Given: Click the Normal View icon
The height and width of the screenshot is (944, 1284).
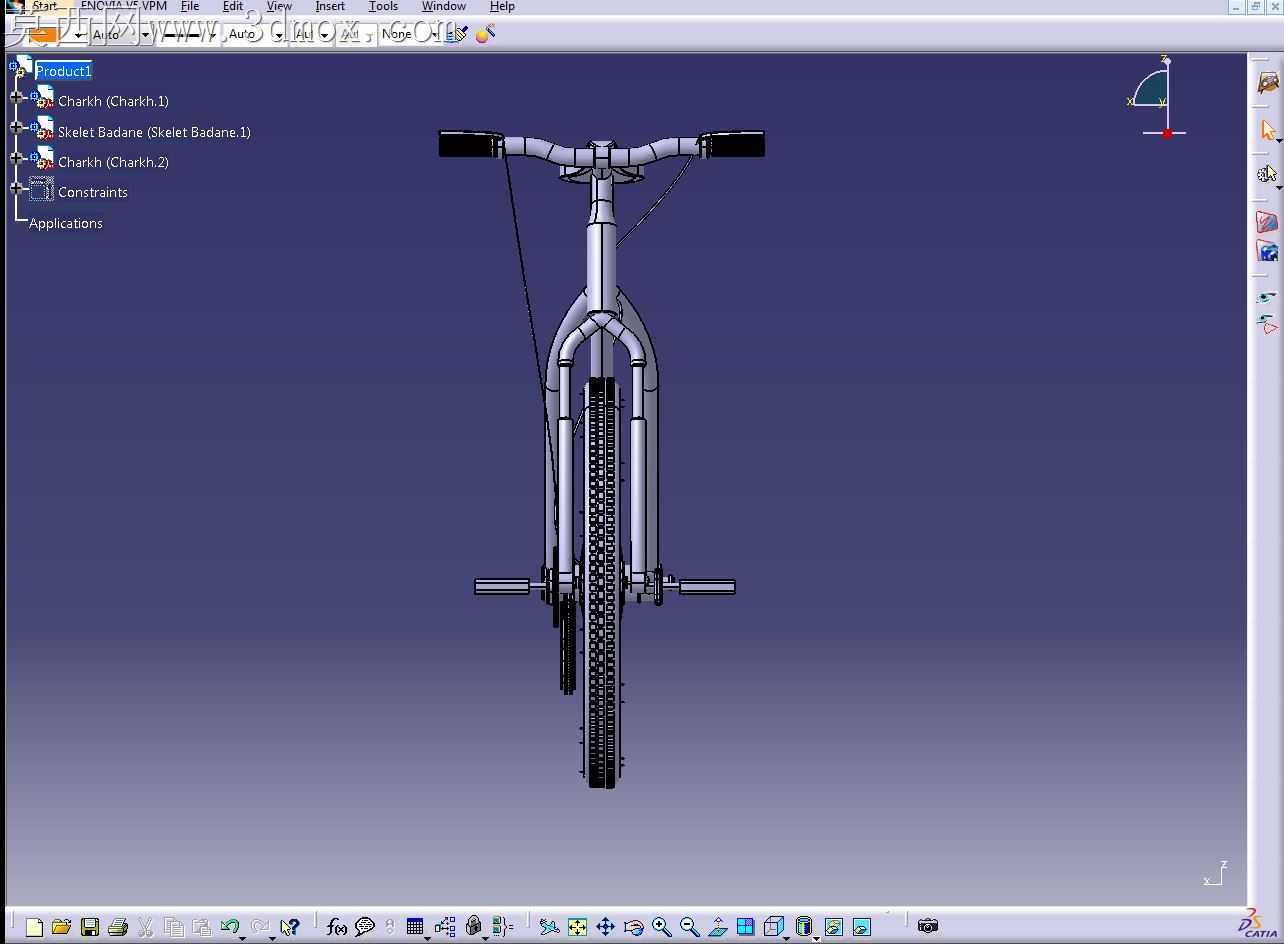Looking at the screenshot, I should click(717, 927).
